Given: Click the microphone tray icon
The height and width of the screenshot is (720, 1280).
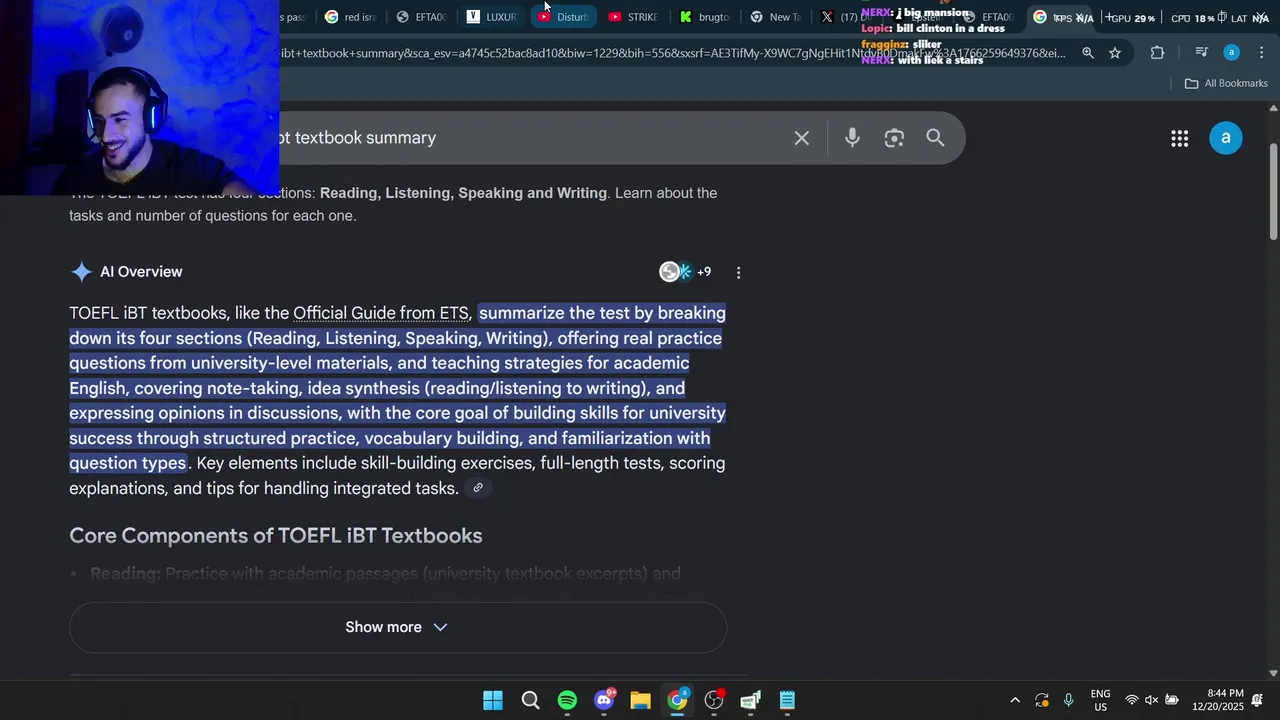Looking at the screenshot, I should coord(1068,700).
